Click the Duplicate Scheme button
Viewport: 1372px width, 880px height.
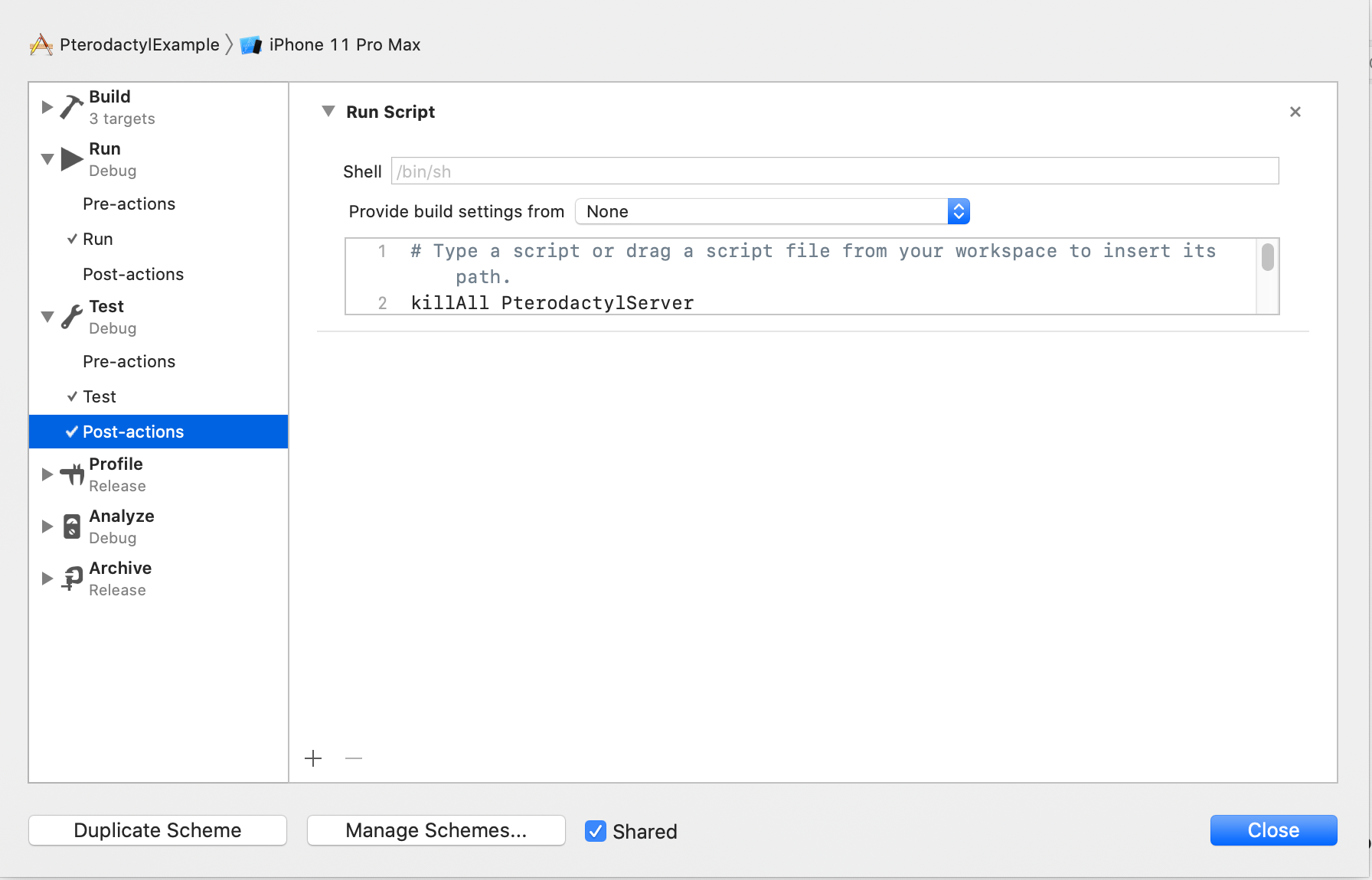click(158, 830)
